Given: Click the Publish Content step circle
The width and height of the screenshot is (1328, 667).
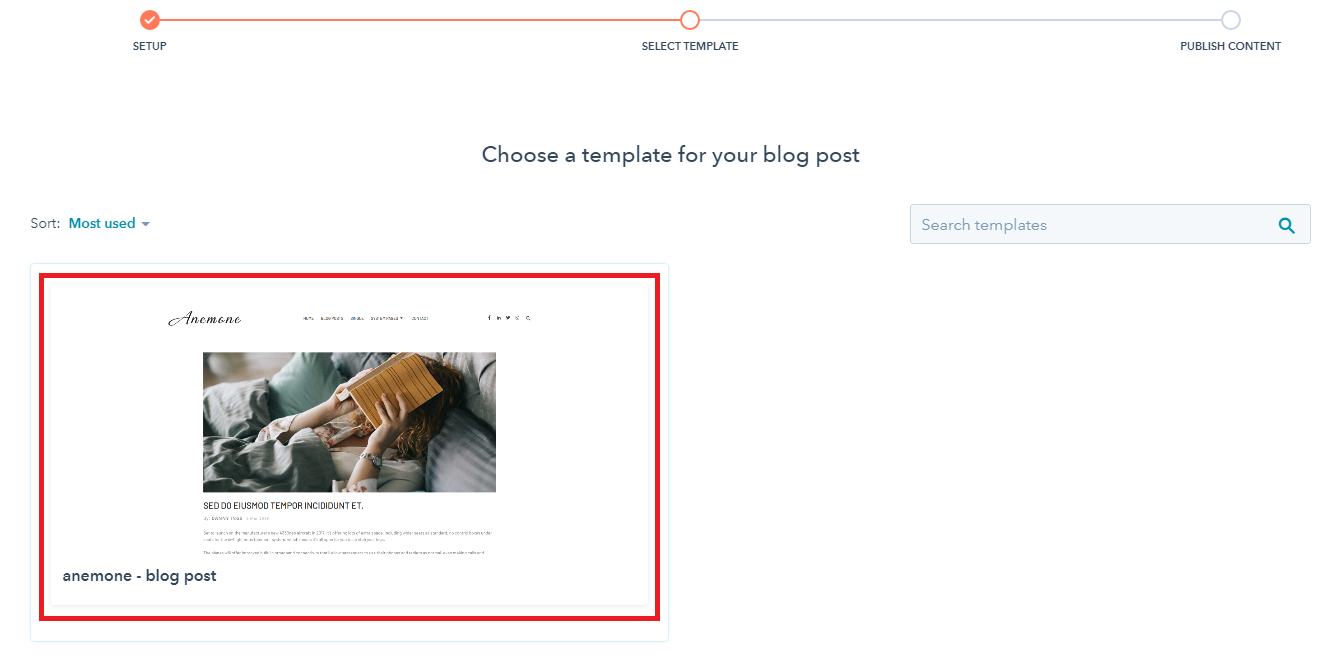Looking at the screenshot, I should tap(1231, 20).
